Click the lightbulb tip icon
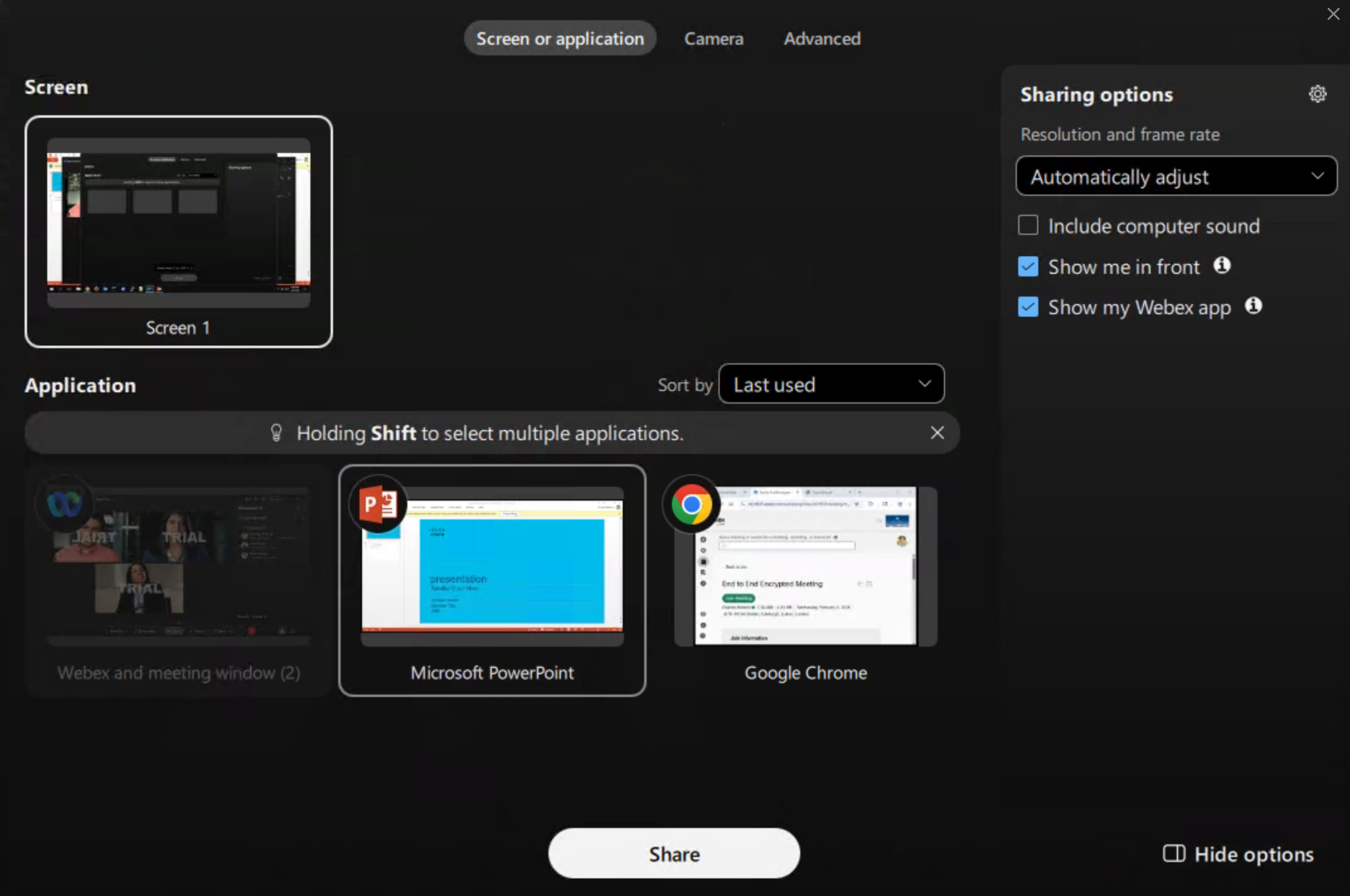The image size is (1350, 896). [276, 433]
